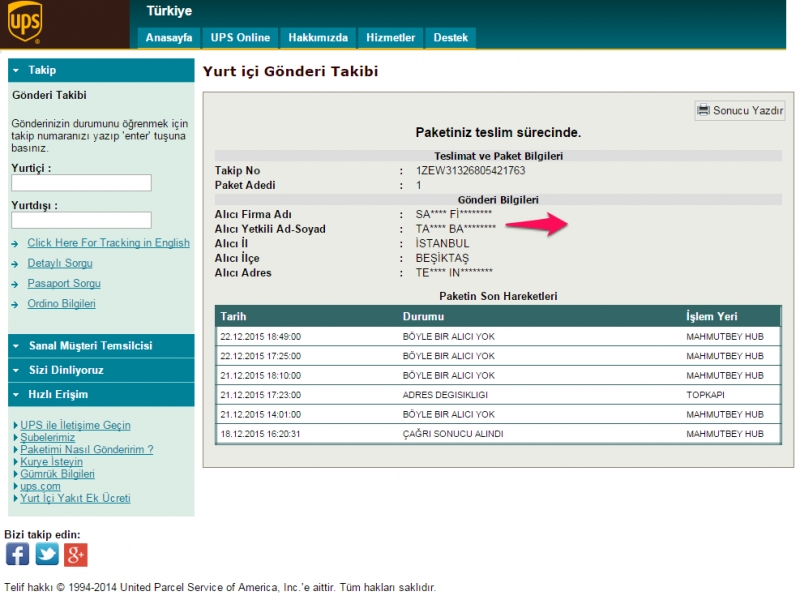800x600 pixels.
Task: Switch to the Hakkımızda tab
Action: (318, 38)
